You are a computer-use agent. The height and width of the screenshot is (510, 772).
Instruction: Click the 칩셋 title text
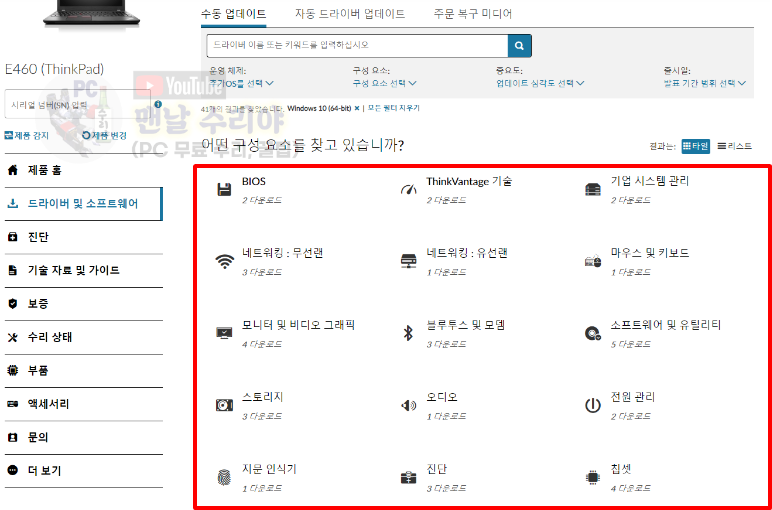(x=621, y=469)
